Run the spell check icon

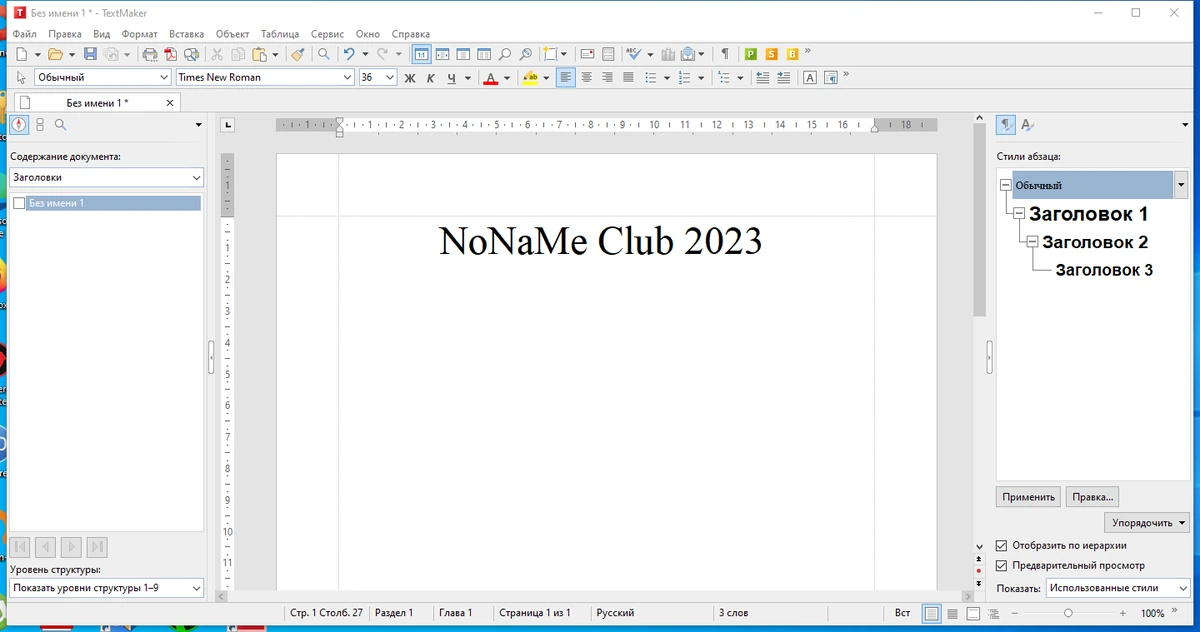tap(634, 54)
